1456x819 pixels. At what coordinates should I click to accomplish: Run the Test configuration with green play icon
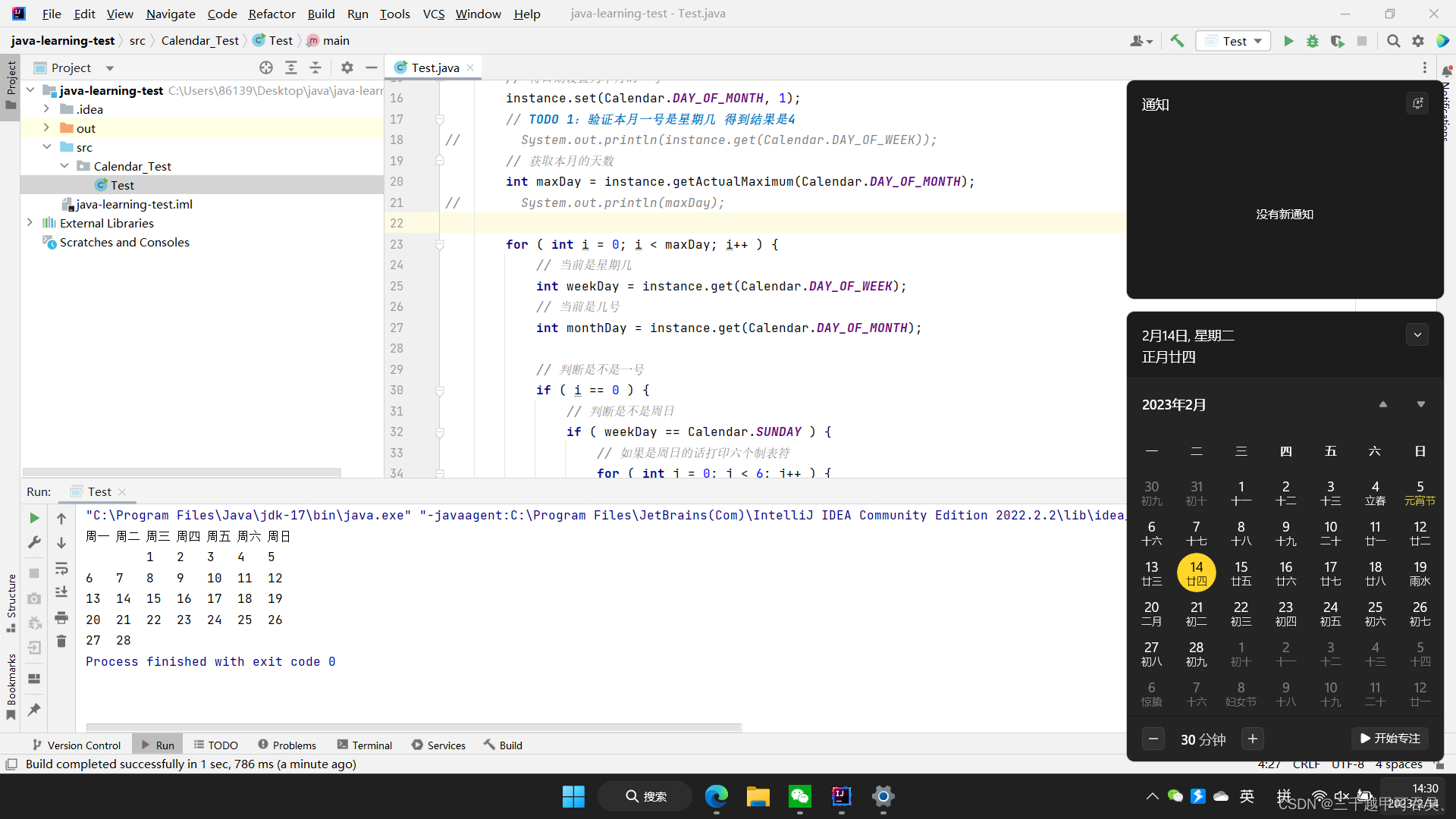coord(1288,41)
